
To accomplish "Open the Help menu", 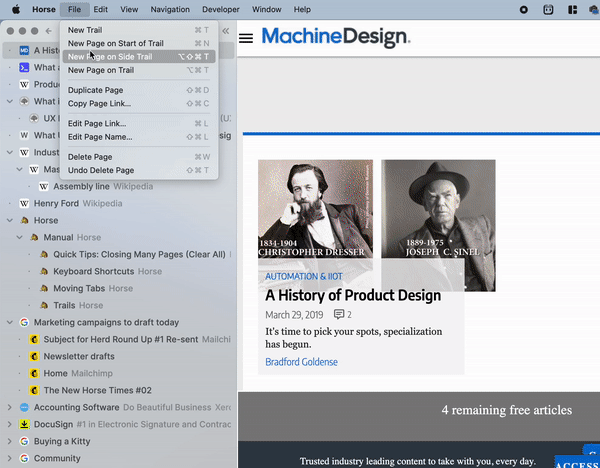I will [x=302, y=10].
